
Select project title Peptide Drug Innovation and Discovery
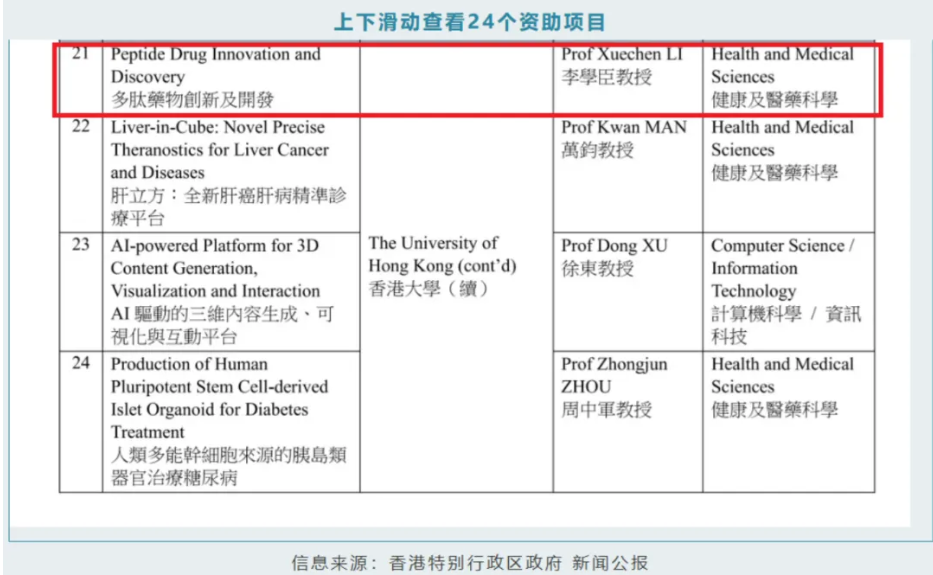[215, 65]
